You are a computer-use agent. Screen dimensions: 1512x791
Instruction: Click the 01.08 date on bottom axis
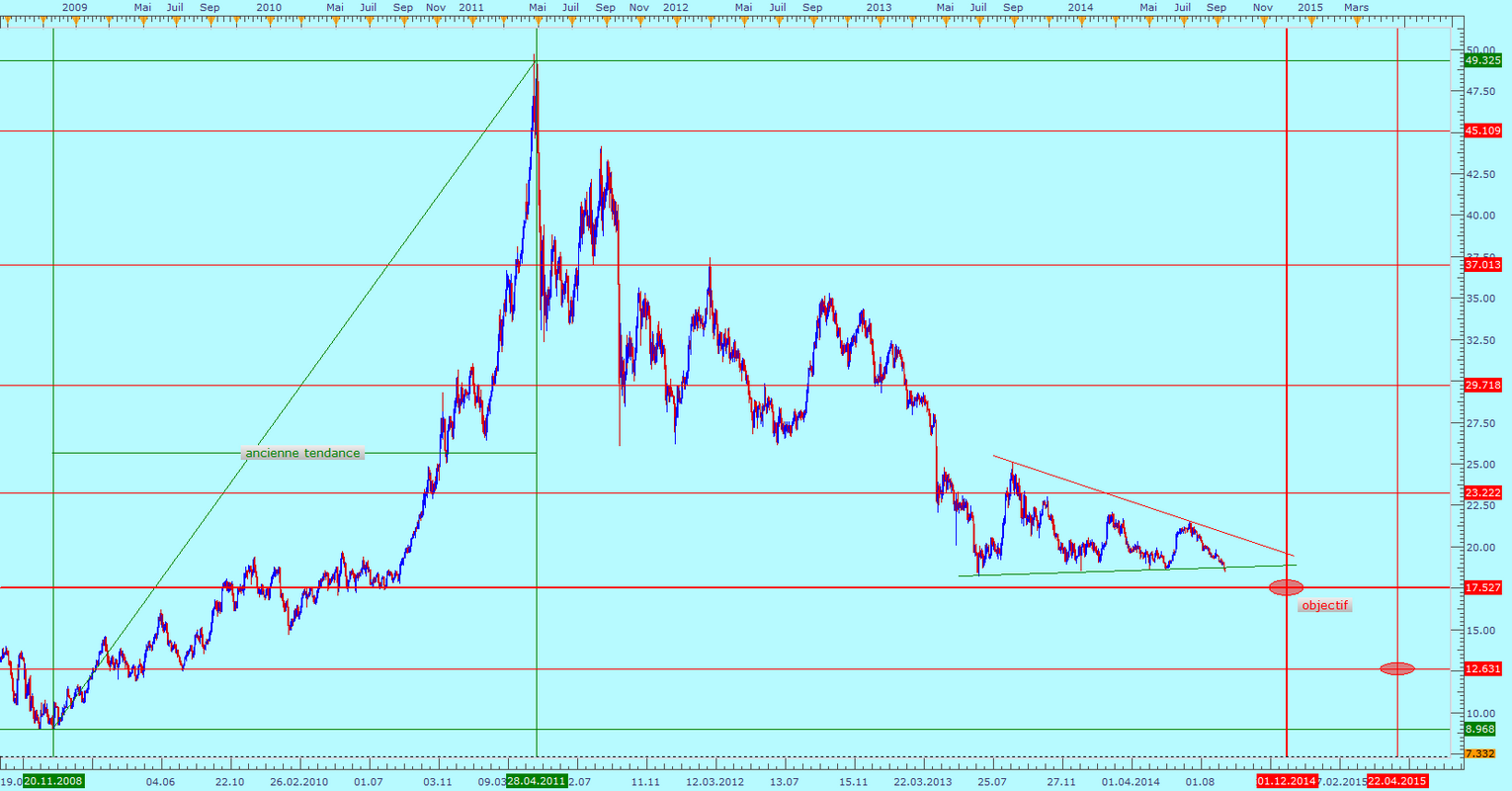[1200, 782]
